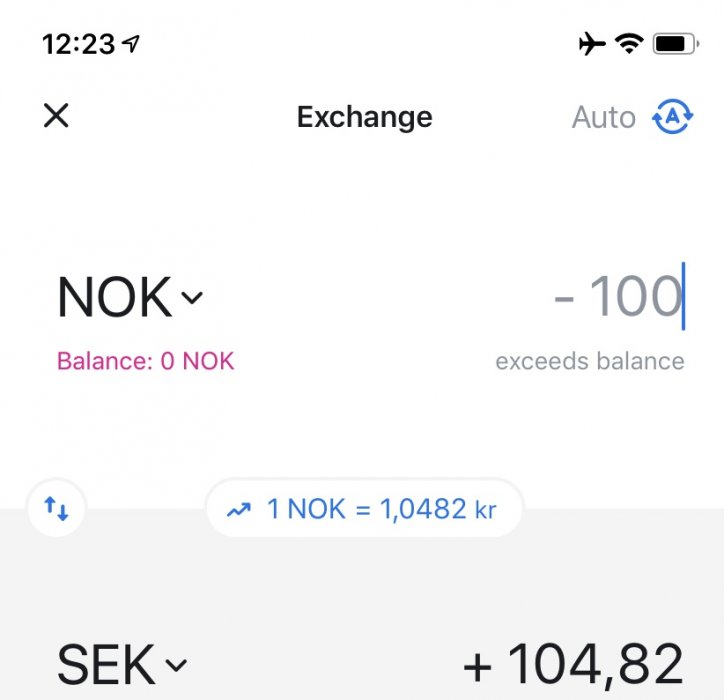Tap the airplane mode status icon
This screenshot has height=700, width=724.
point(592,43)
